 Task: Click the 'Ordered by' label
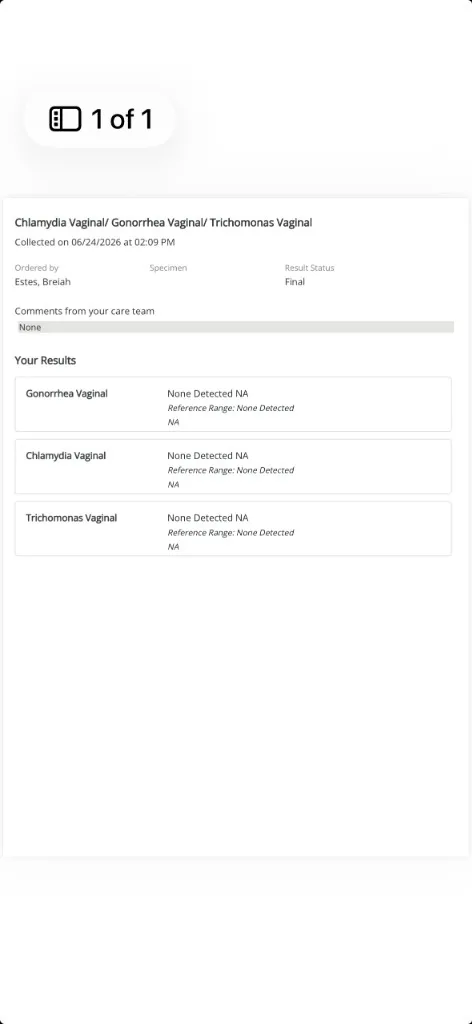(x=37, y=268)
